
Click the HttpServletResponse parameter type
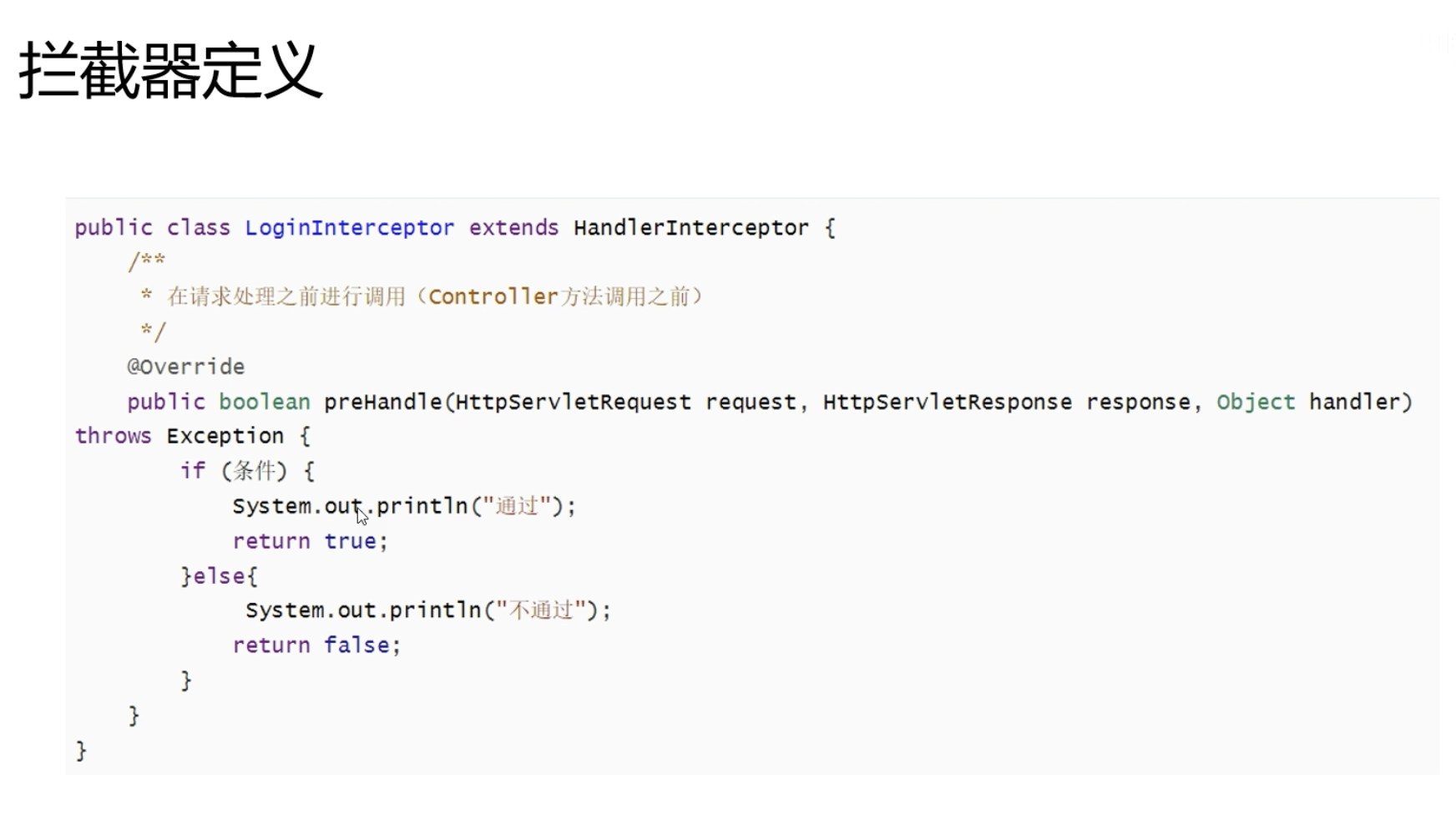click(947, 402)
